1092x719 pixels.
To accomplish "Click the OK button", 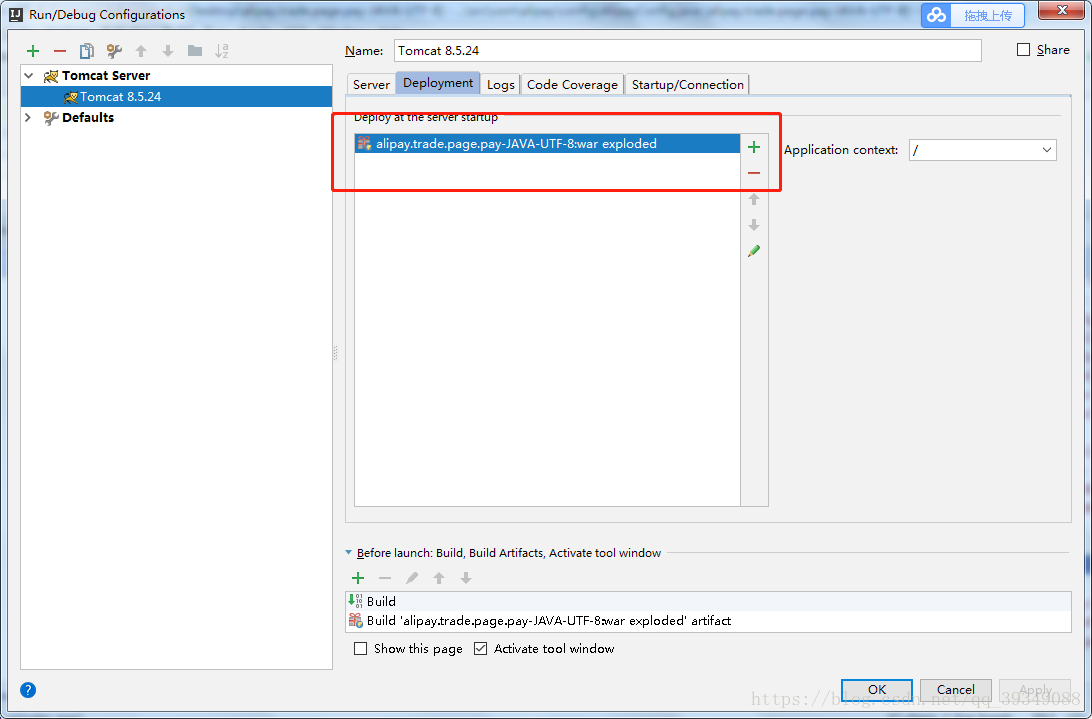I will 877,690.
